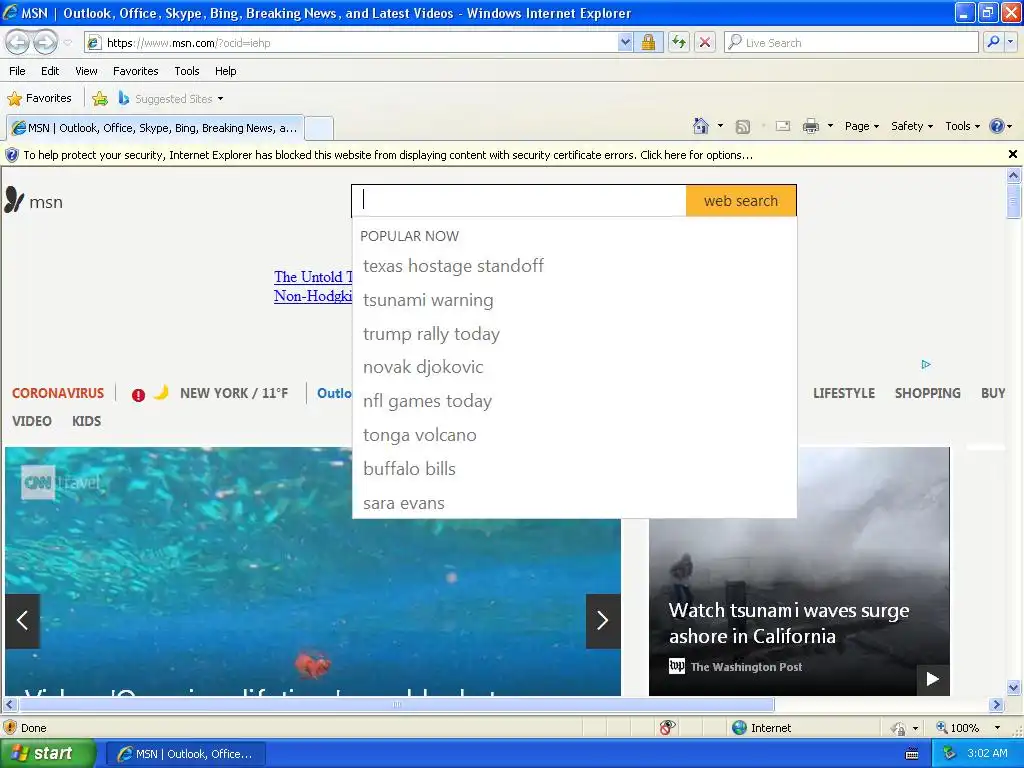Screen dimensions: 1024x768
Task: Open the CORONAVIRUS navigation link
Action: [58, 393]
